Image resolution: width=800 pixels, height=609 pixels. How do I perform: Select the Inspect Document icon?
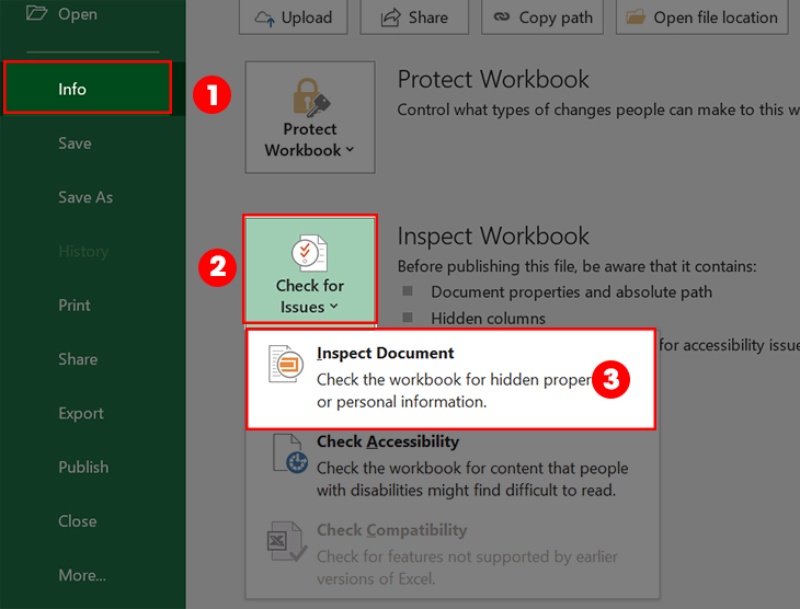[287, 364]
